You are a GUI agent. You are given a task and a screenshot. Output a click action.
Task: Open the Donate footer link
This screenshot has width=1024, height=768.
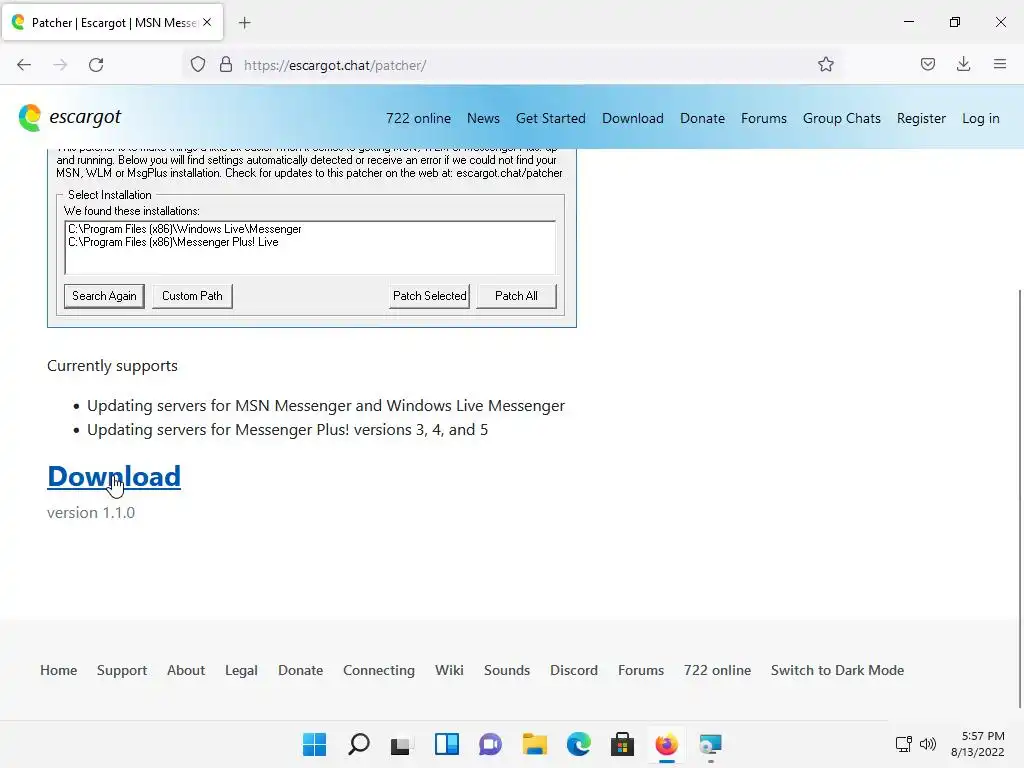point(300,670)
